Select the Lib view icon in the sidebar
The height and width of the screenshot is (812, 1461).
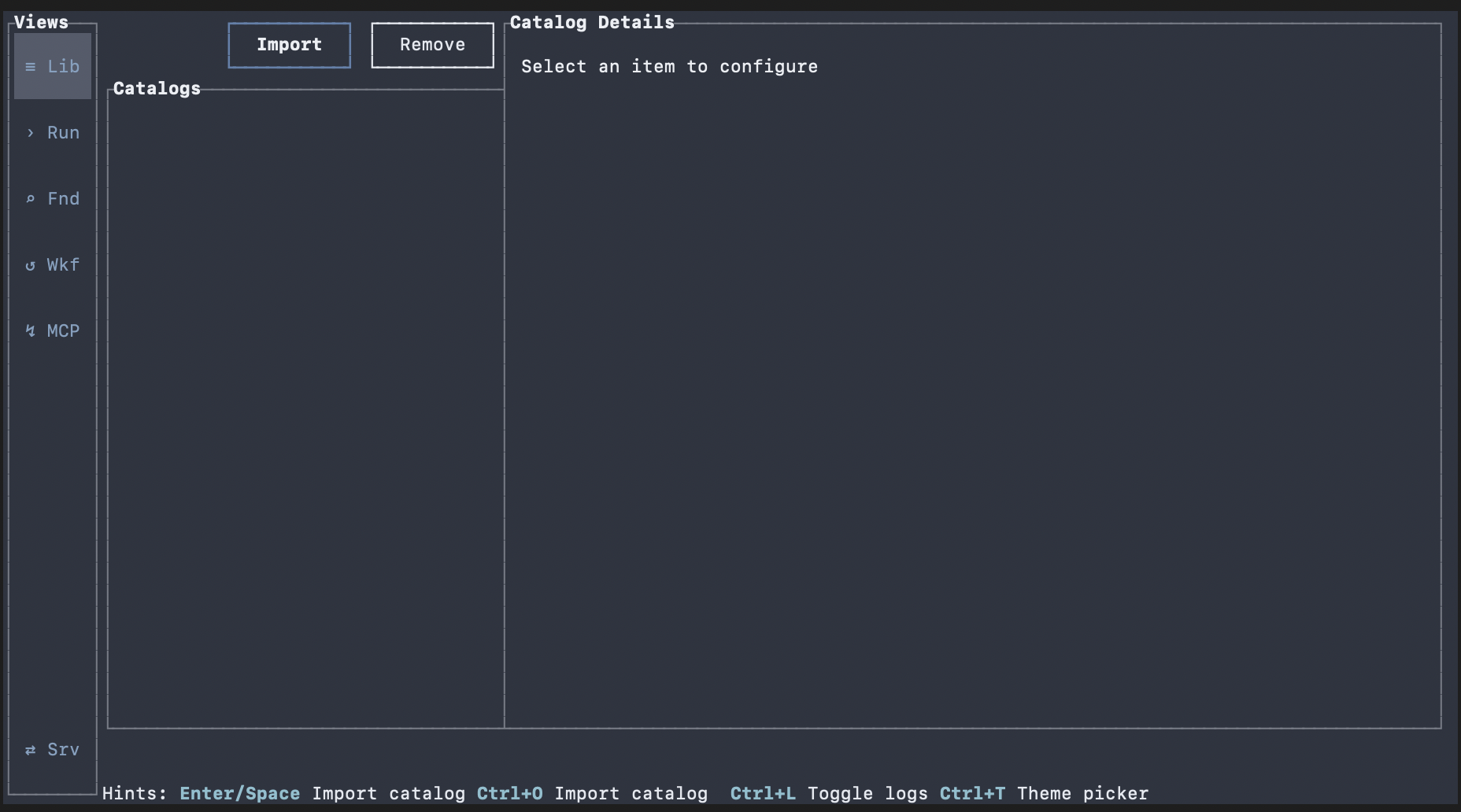point(52,66)
